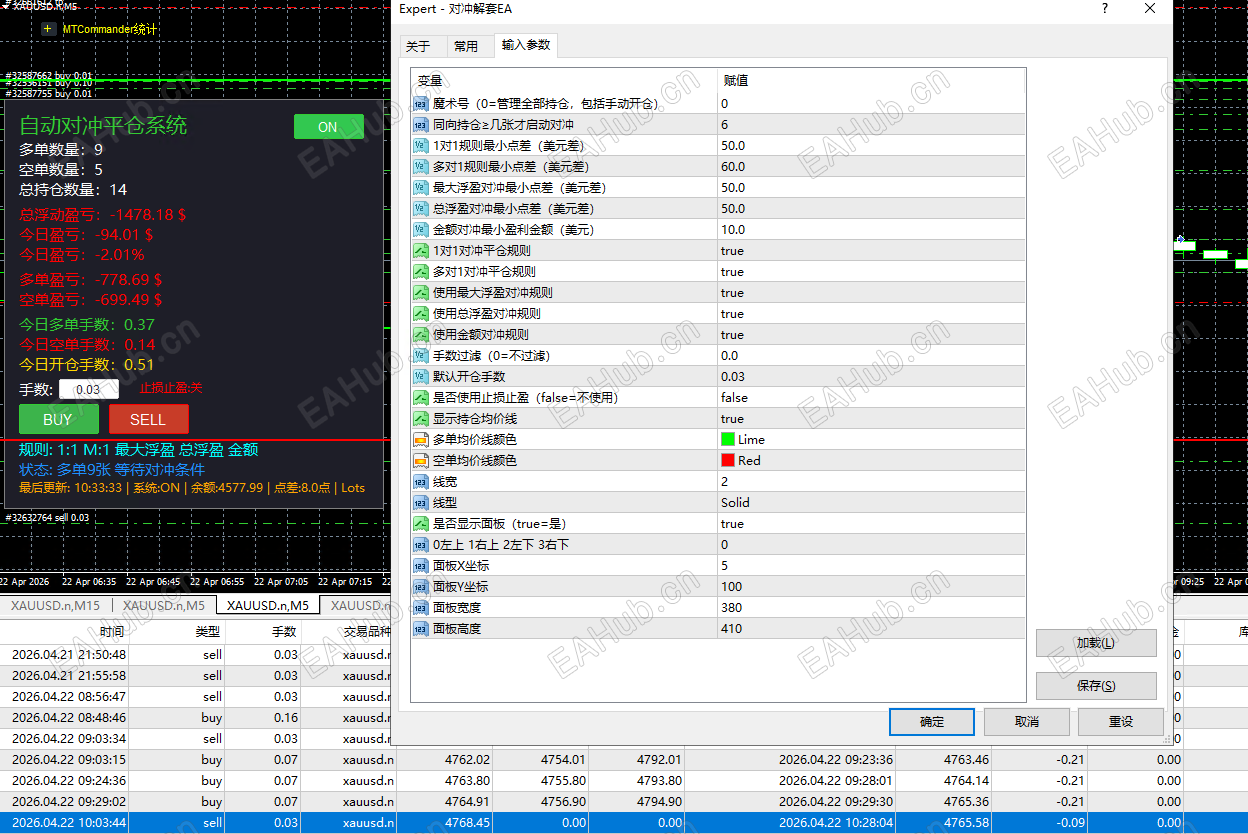Viewport: 1248px width, 834px height.
Task: Select the active XAUUSD.n,M5 chart tab
Action: (268, 605)
